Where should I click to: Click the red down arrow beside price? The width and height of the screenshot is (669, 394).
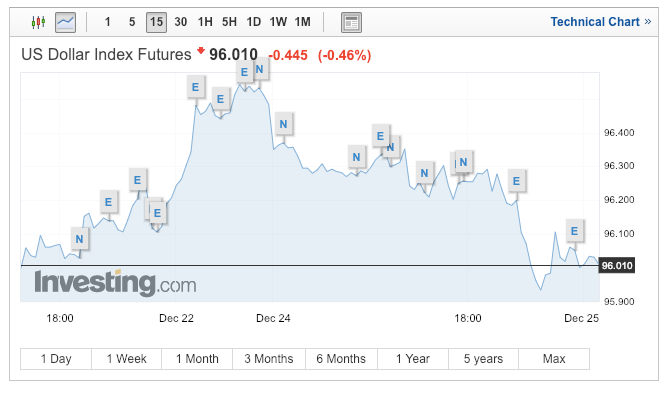[x=201, y=50]
